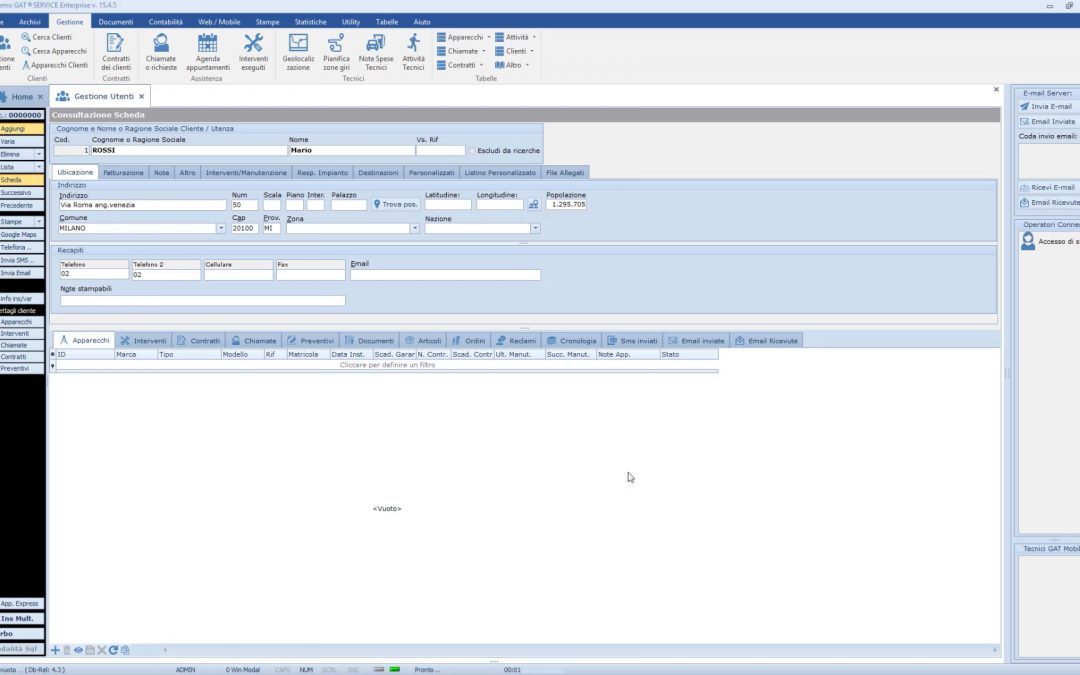Select Reclami lower tab
Image resolution: width=1080 pixels, height=675 pixels.
[517, 341]
